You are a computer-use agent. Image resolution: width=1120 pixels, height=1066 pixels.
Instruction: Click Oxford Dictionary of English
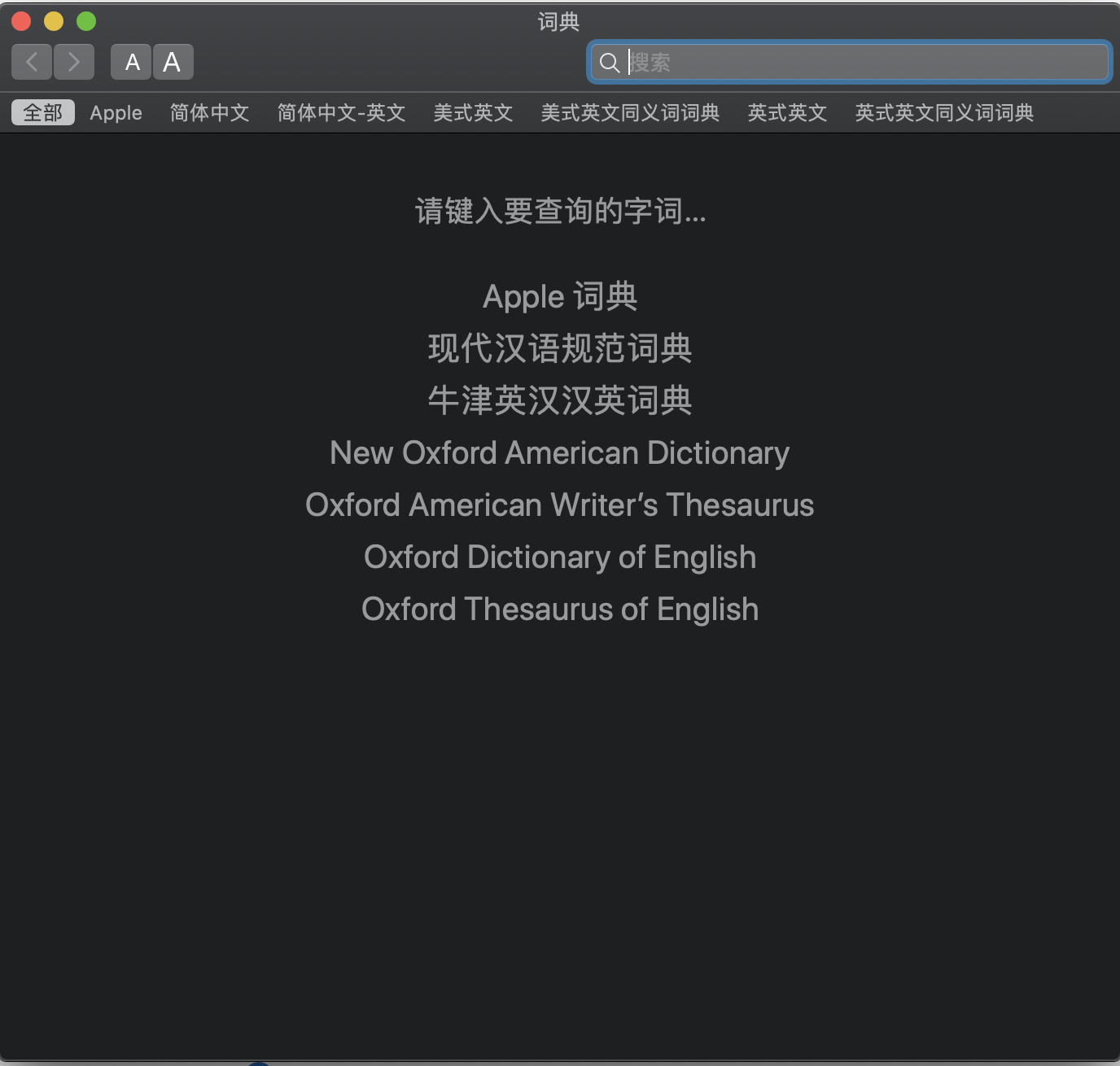pyautogui.click(x=560, y=557)
